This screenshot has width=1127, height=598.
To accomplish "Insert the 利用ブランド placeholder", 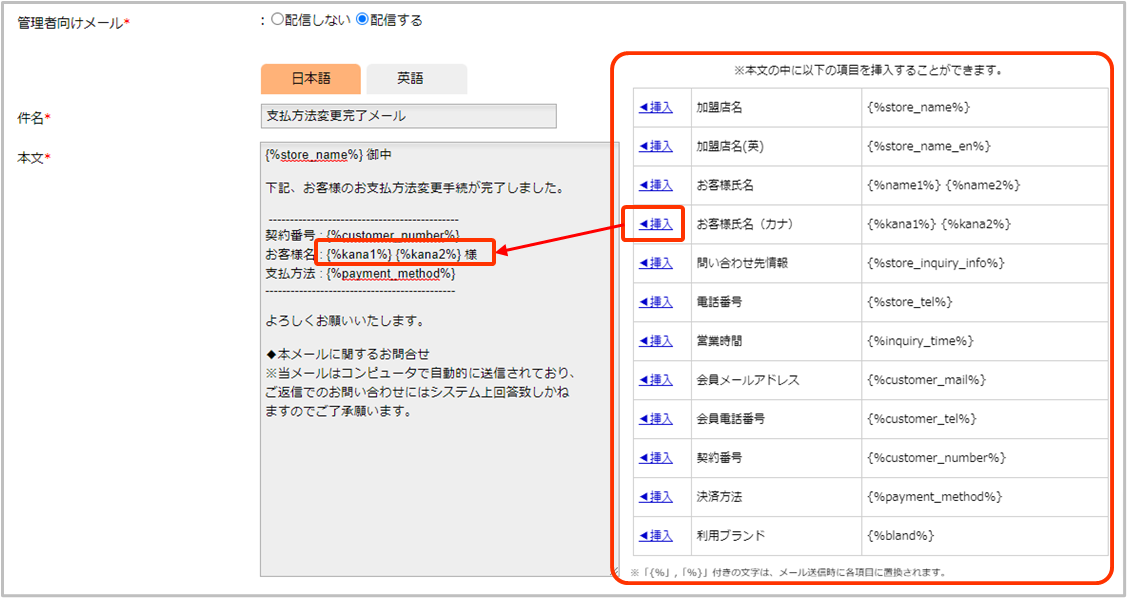I will click(x=656, y=536).
